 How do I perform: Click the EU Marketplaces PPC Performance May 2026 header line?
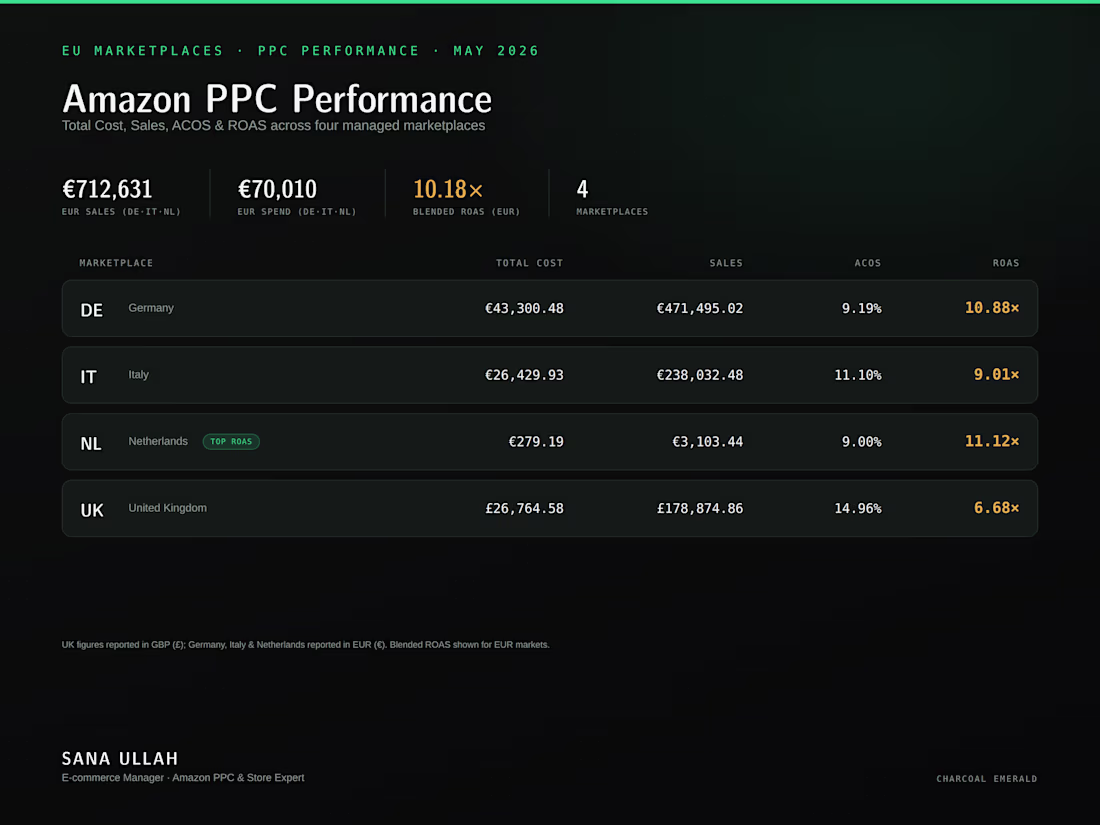pyautogui.click(x=300, y=51)
